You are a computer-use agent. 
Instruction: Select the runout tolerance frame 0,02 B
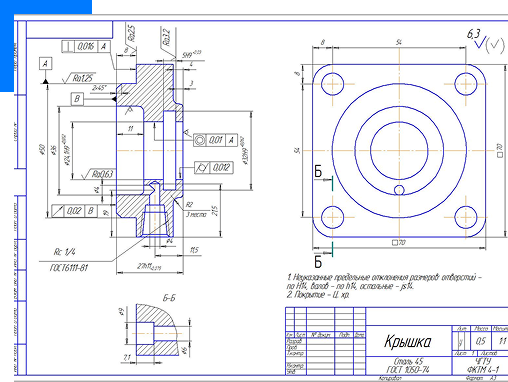(x=75, y=211)
